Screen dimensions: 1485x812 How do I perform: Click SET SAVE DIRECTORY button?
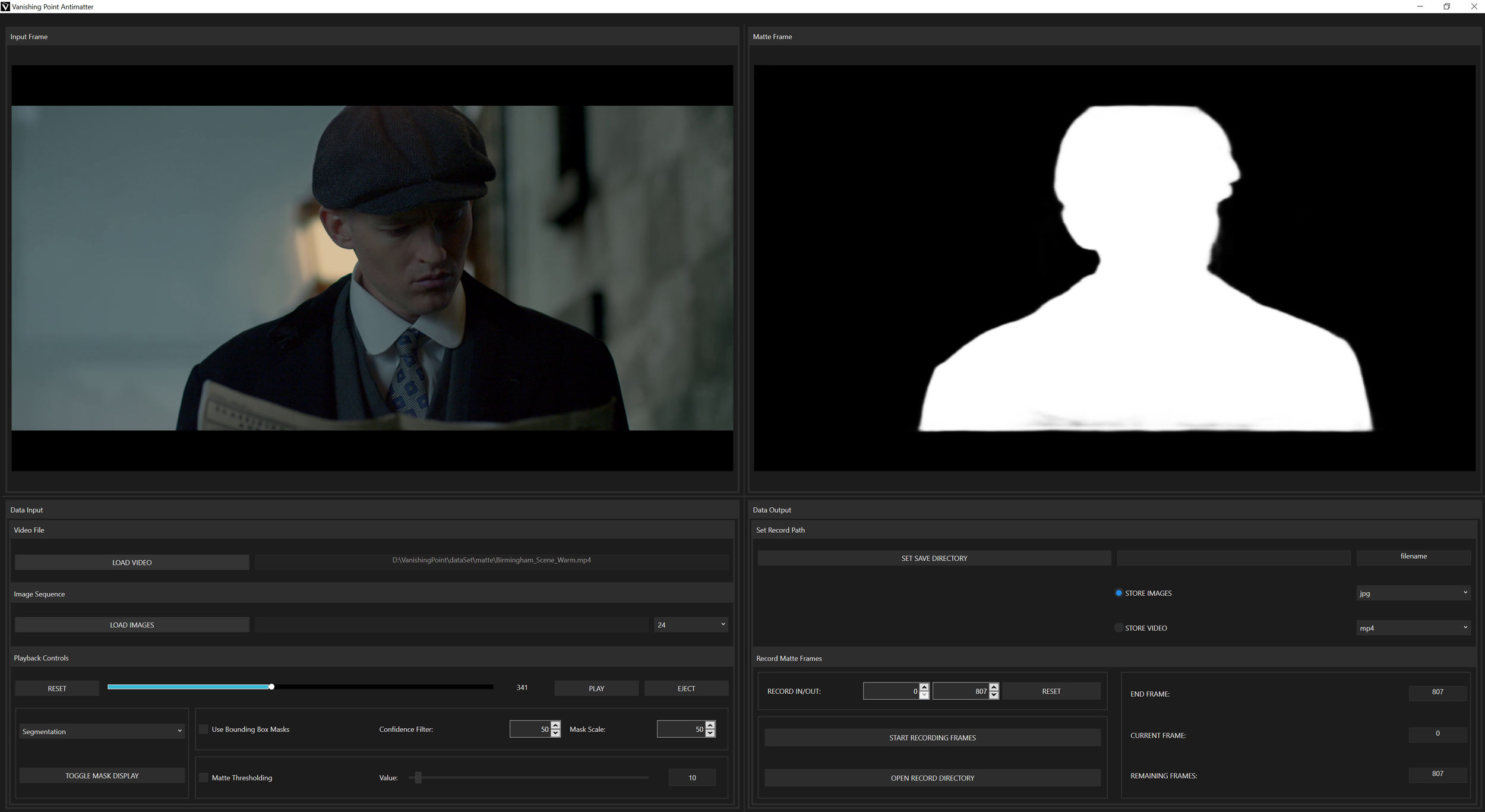(934, 558)
